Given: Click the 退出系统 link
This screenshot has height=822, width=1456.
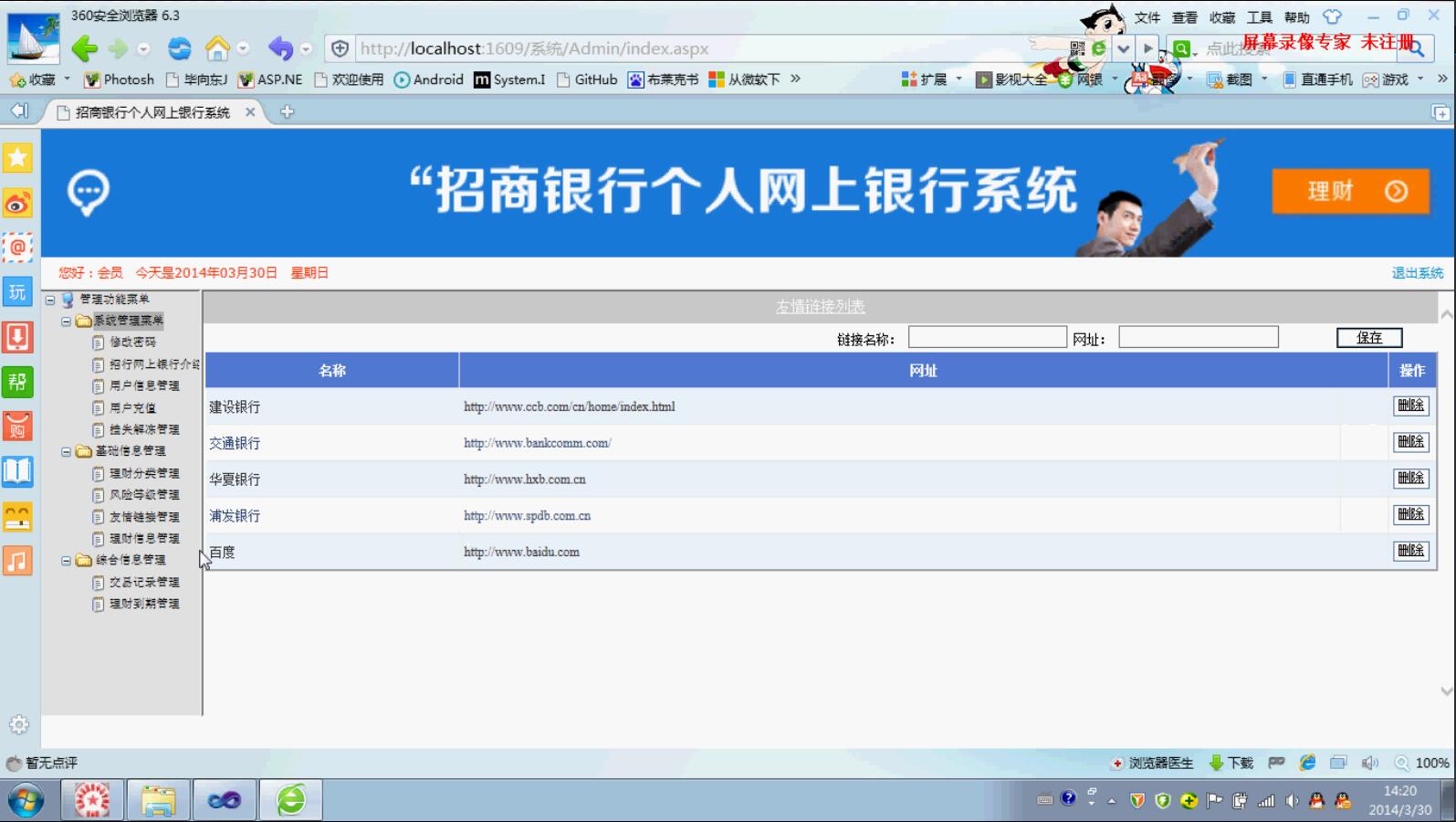Looking at the screenshot, I should 1418,273.
